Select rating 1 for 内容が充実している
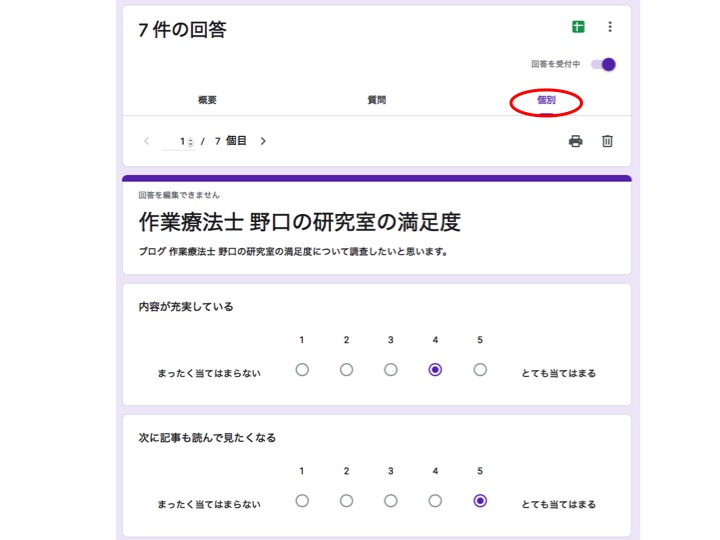720x540 pixels. (x=302, y=370)
